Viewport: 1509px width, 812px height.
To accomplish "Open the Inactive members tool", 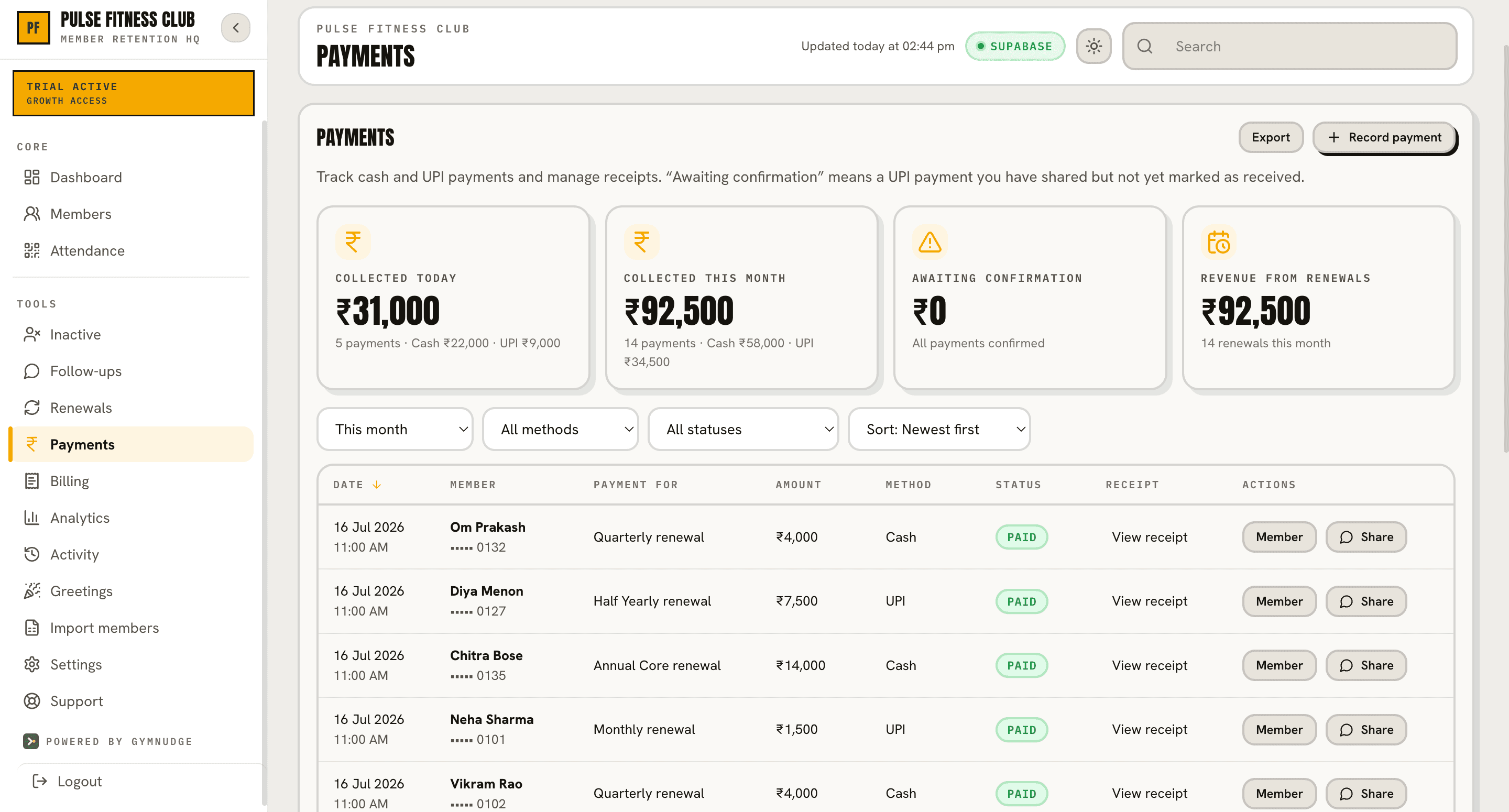I will pos(133,335).
